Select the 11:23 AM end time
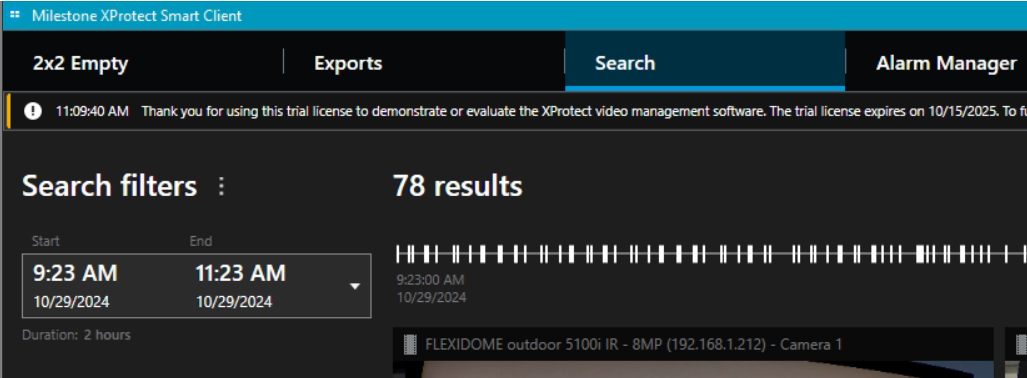Screen dimensions: 1027x378 coord(240,273)
